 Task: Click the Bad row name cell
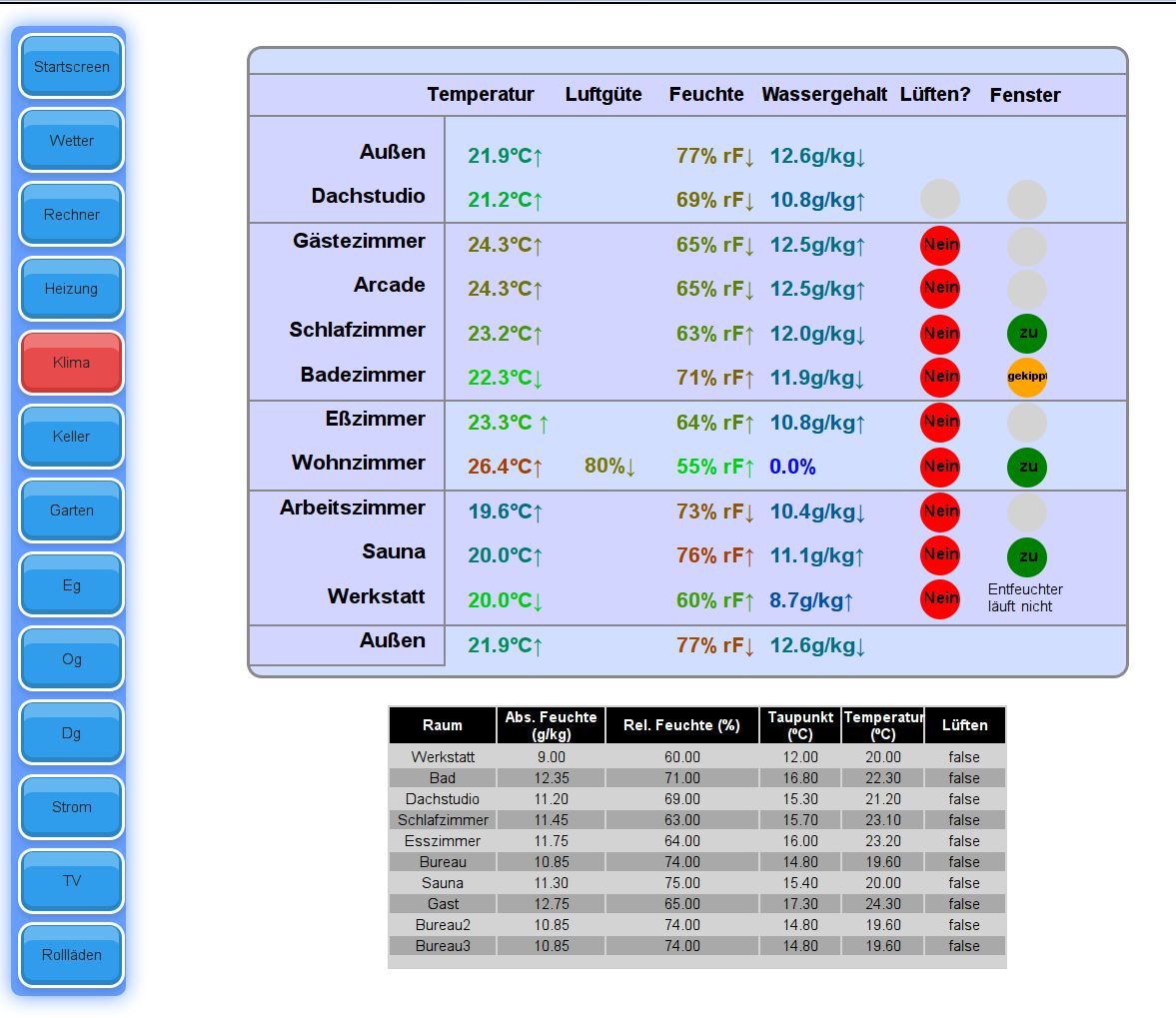coord(443,778)
